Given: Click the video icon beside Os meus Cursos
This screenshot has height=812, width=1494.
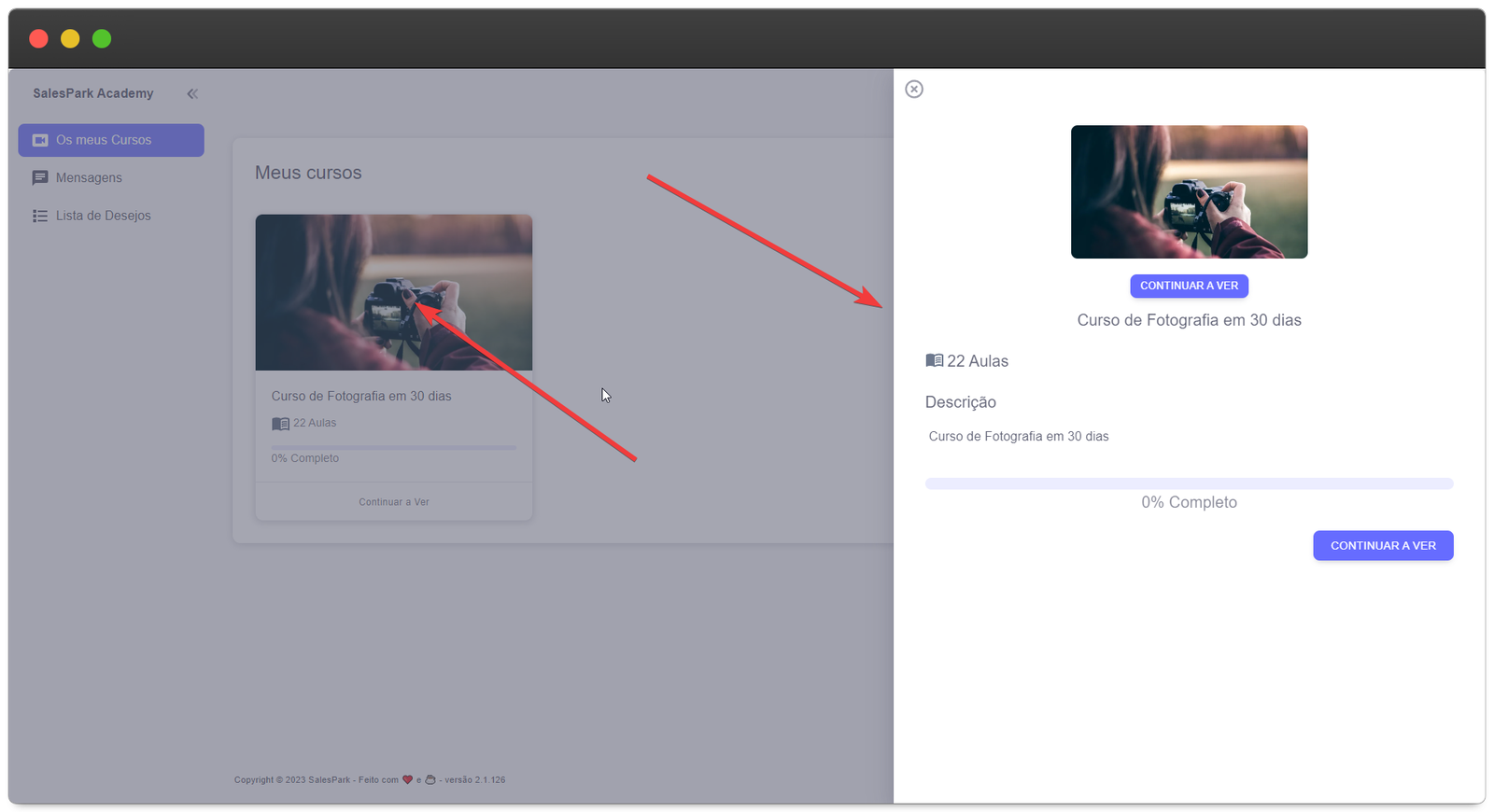Looking at the screenshot, I should [x=40, y=140].
